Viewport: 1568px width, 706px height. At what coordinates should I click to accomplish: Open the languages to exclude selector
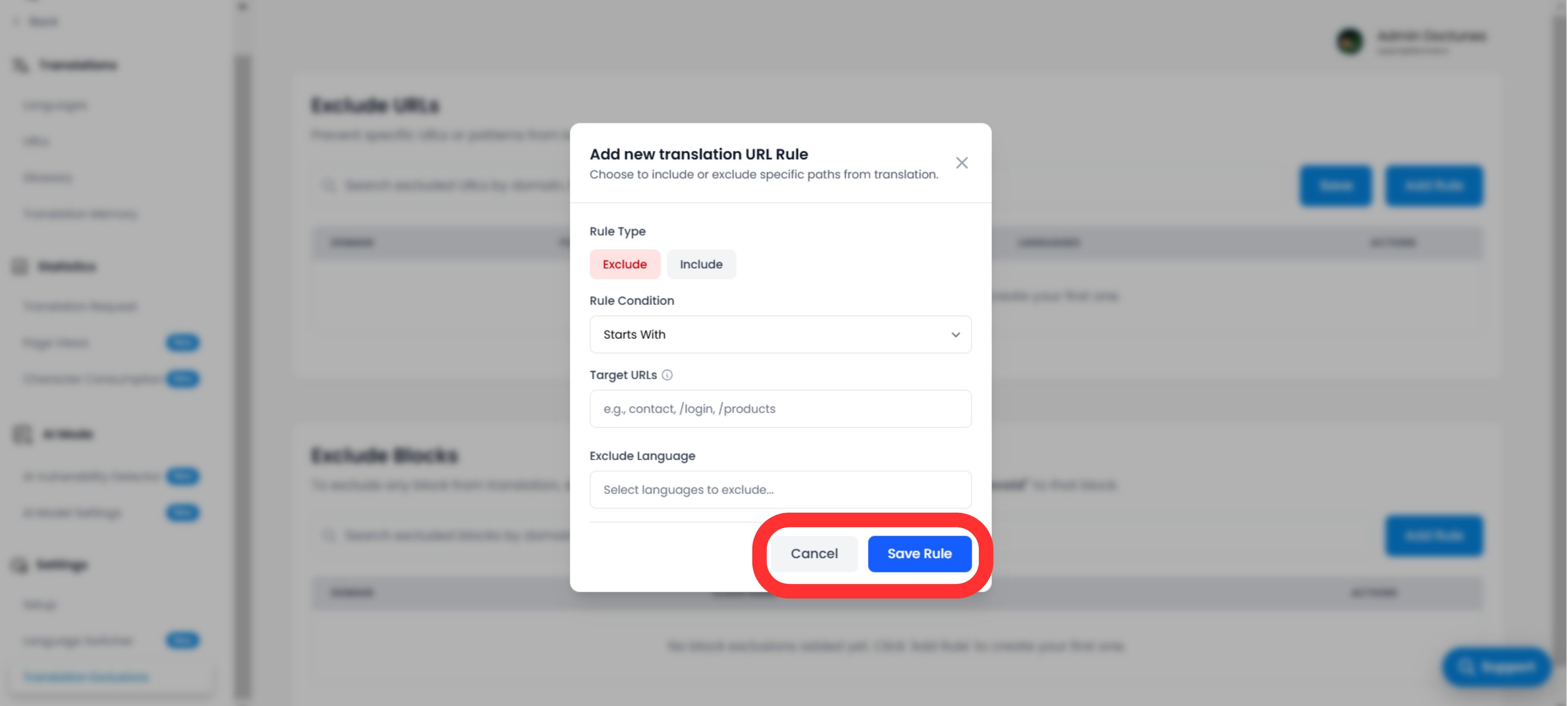tap(780, 489)
